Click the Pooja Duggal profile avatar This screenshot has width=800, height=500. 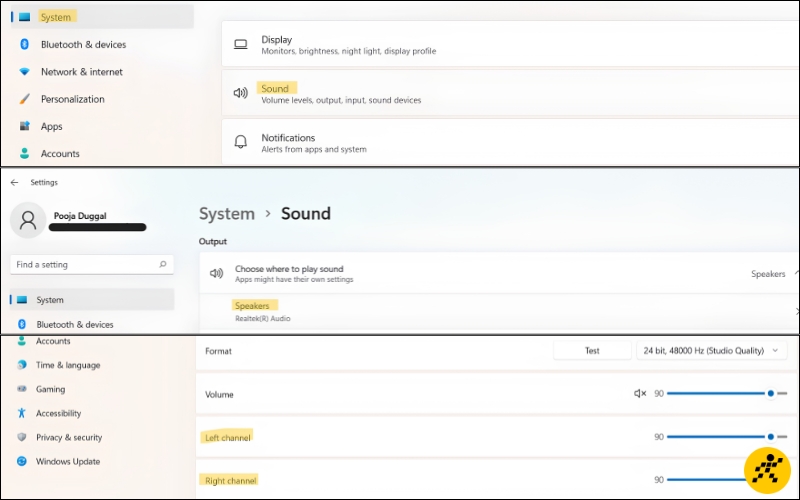coord(28,220)
